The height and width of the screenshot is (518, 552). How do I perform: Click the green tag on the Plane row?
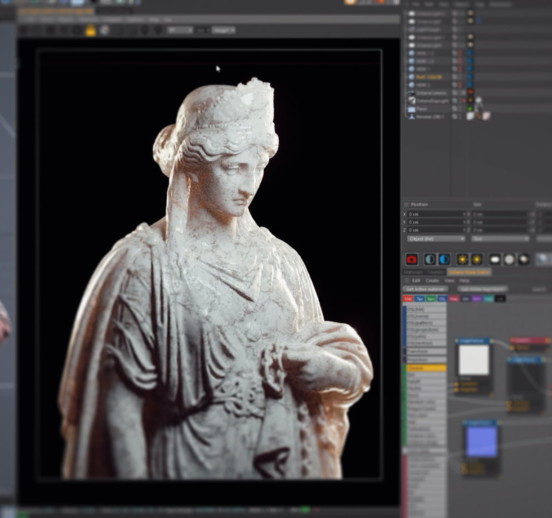coord(470,109)
